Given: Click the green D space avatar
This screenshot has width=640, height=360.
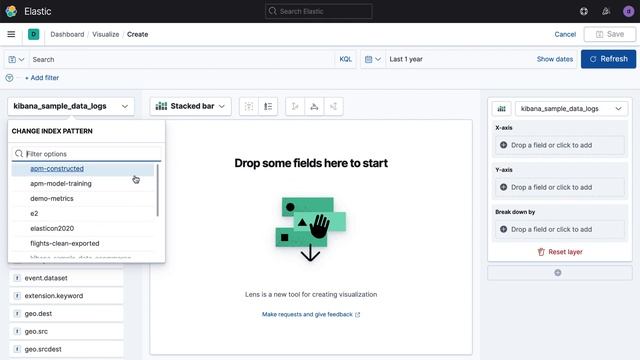Looking at the screenshot, I should [x=33, y=34].
